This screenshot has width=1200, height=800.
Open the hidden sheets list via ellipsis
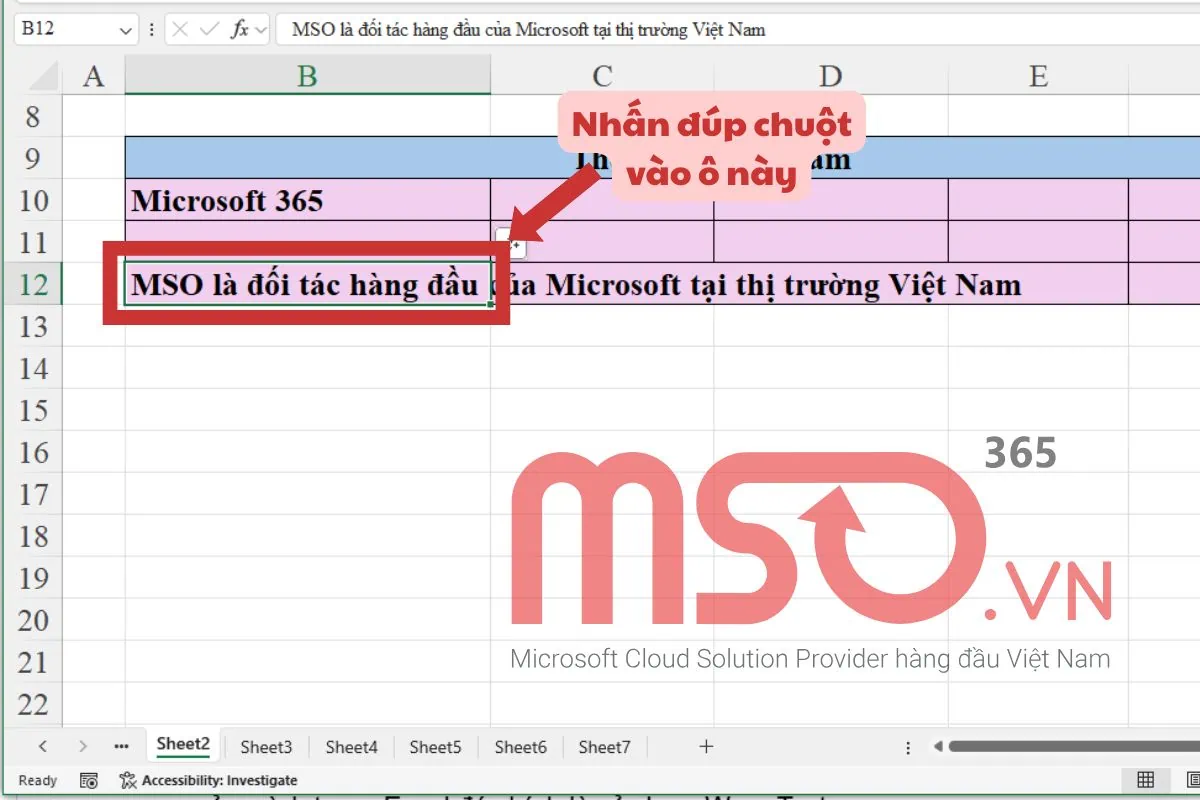tap(122, 746)
